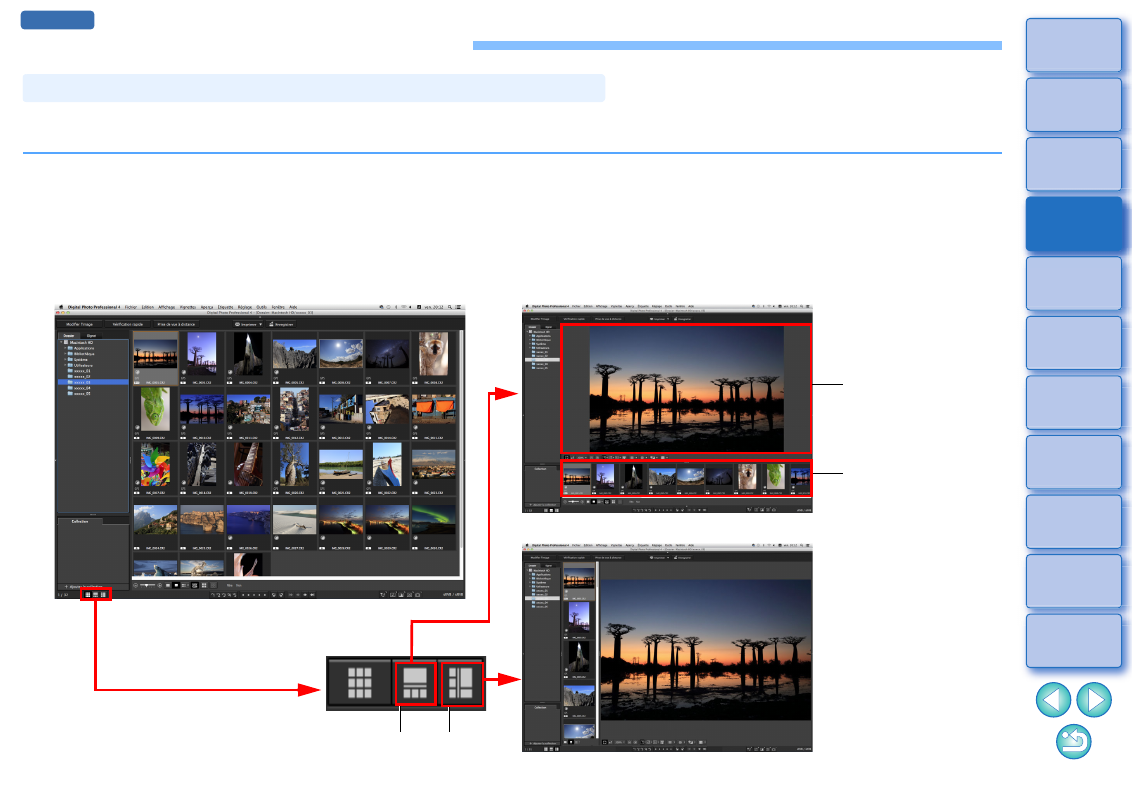Click the small horizontal-thumbnail layout icon in the multi-thumbnail window
The image size is (1132, 800).
click(x=95, y=595)
